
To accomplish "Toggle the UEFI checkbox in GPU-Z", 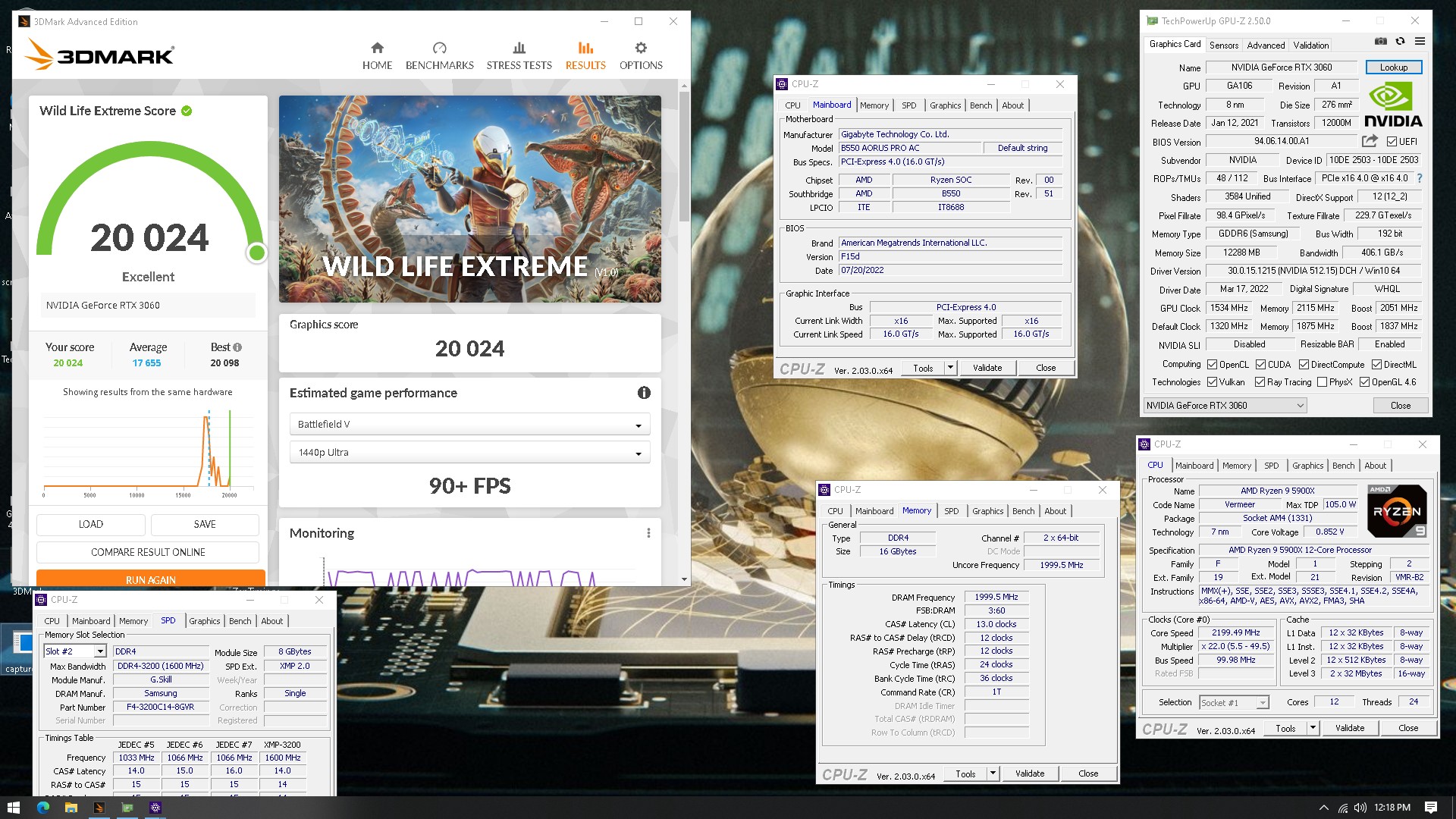I will pos(1392,141).
